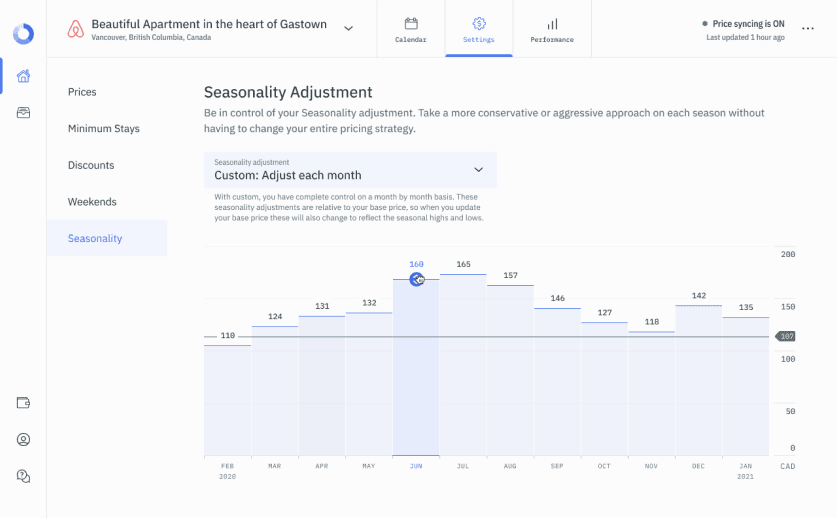The width and height of the screenshot is (837, 518).
Task: Open the Weekends section
Action: (x=92, y=202)
